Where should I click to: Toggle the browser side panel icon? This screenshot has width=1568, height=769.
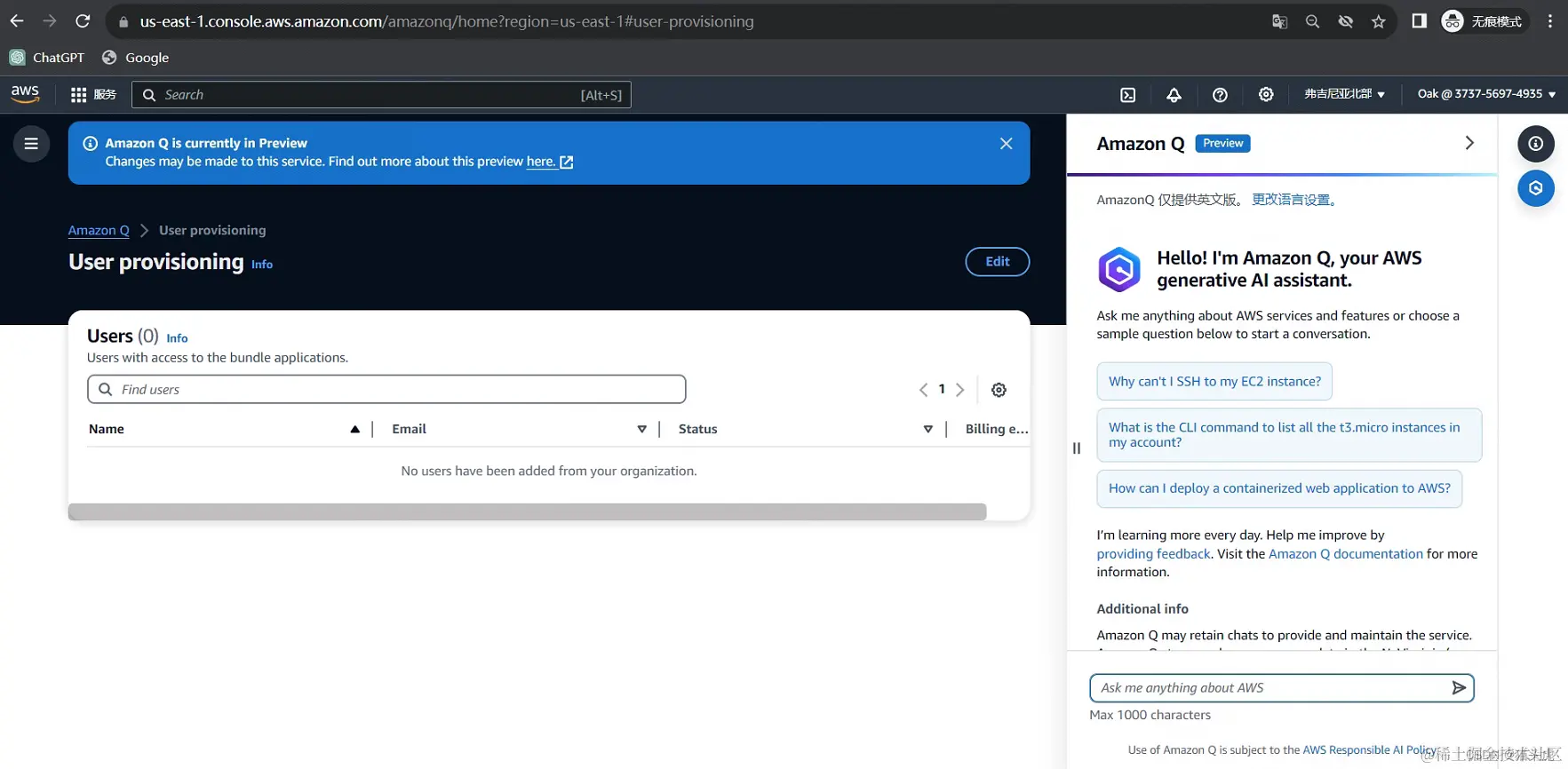pyautogui.click(x=1419, y=21)
